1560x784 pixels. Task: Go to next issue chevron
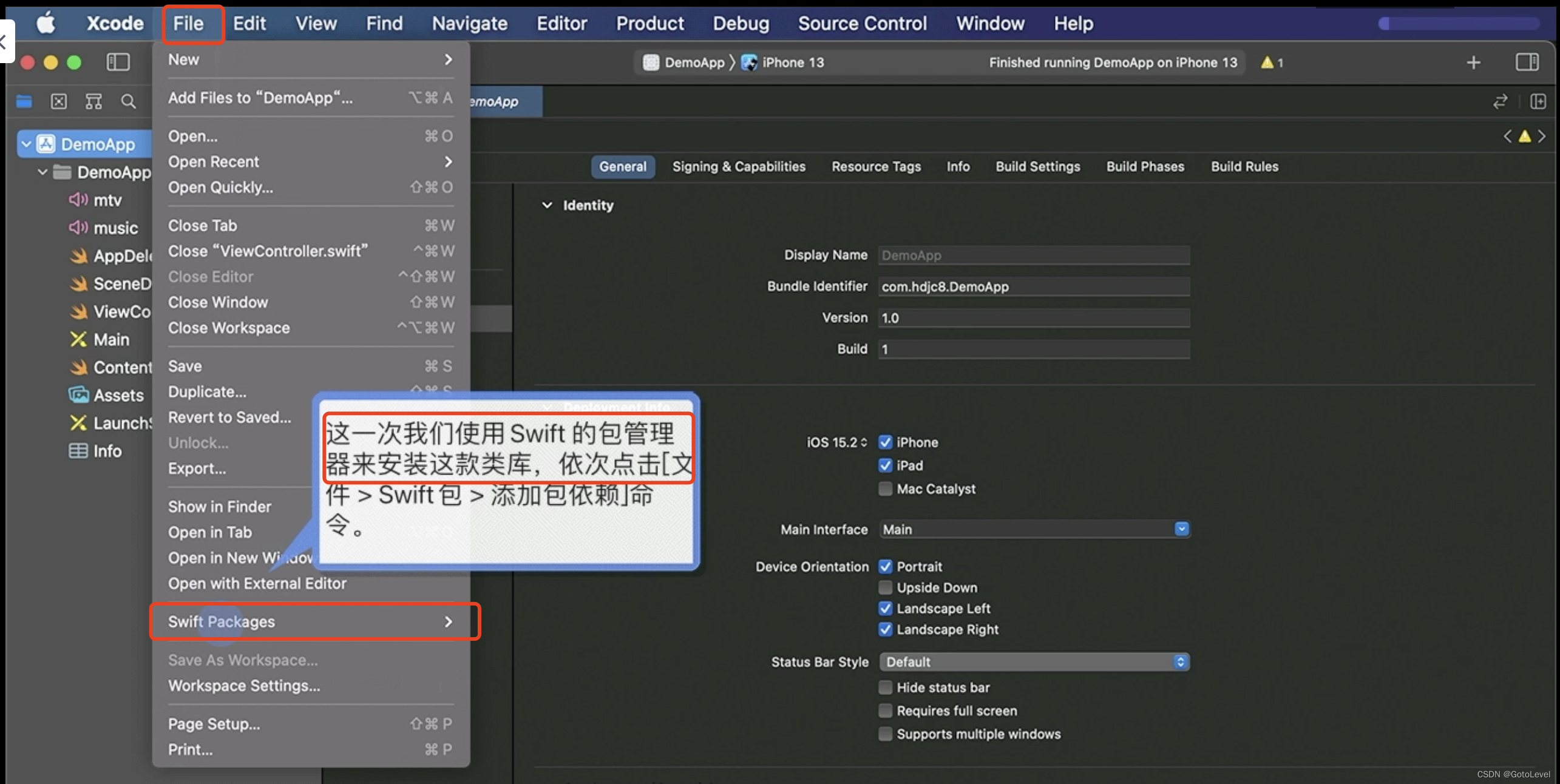click(x=1542, y=137)
